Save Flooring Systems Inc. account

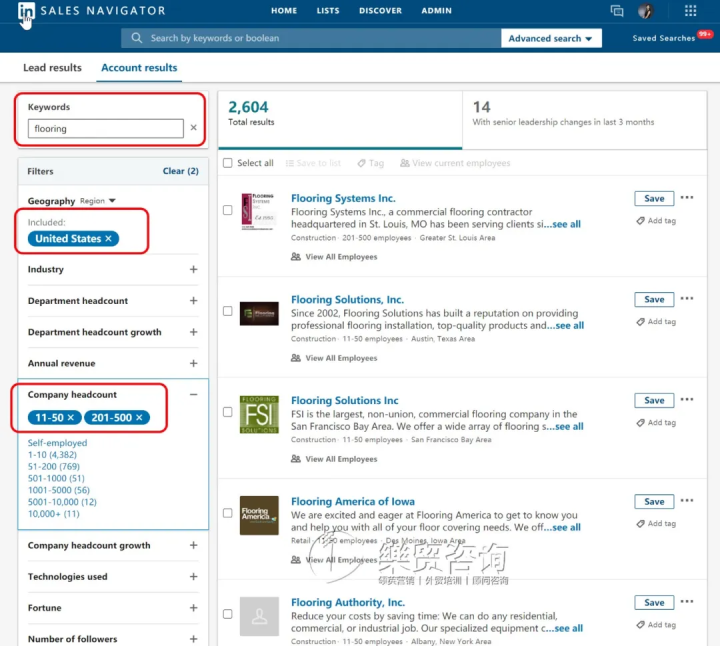coord(654,198)
